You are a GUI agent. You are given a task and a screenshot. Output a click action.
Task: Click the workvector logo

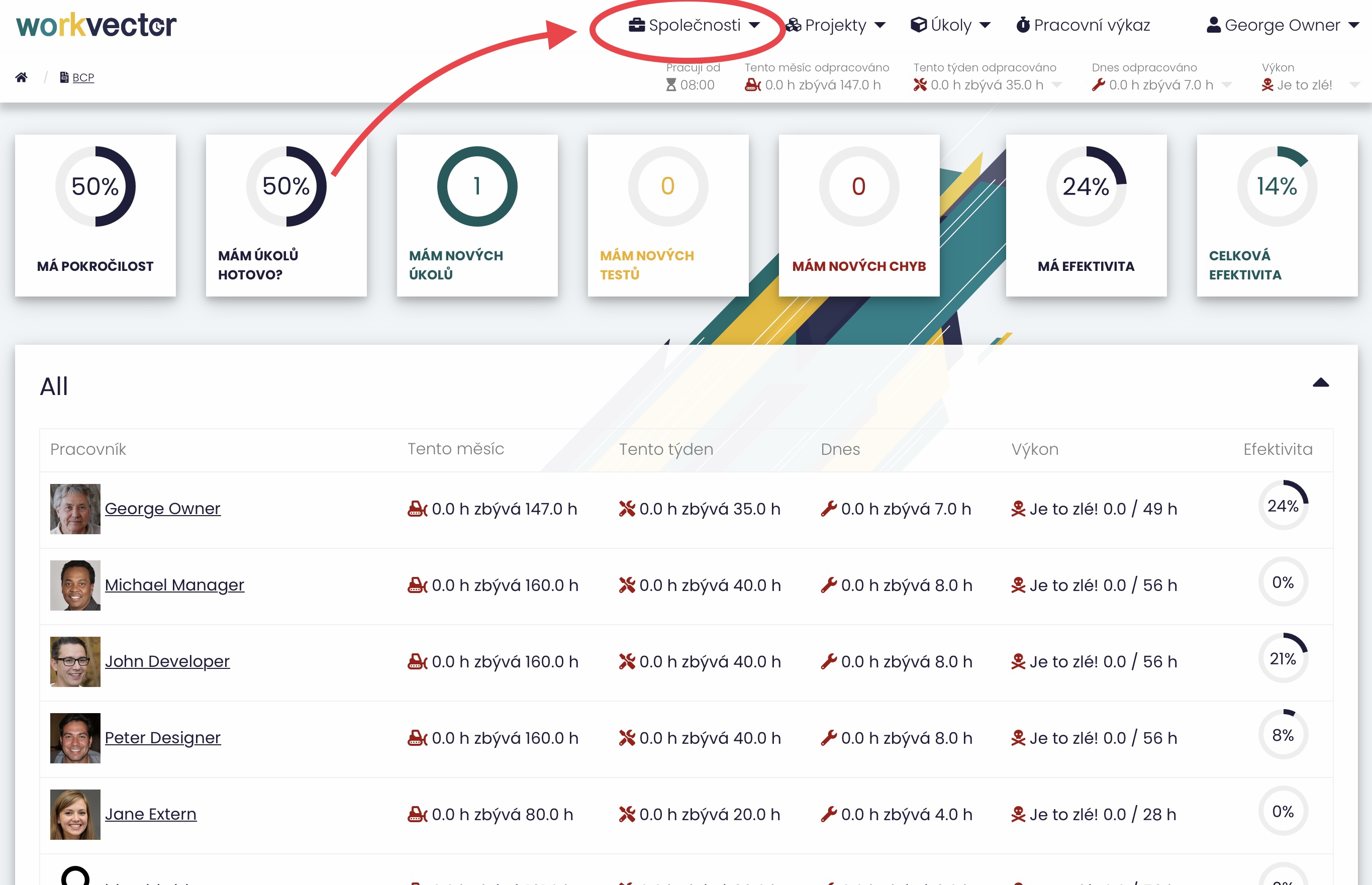coord(96,25)
